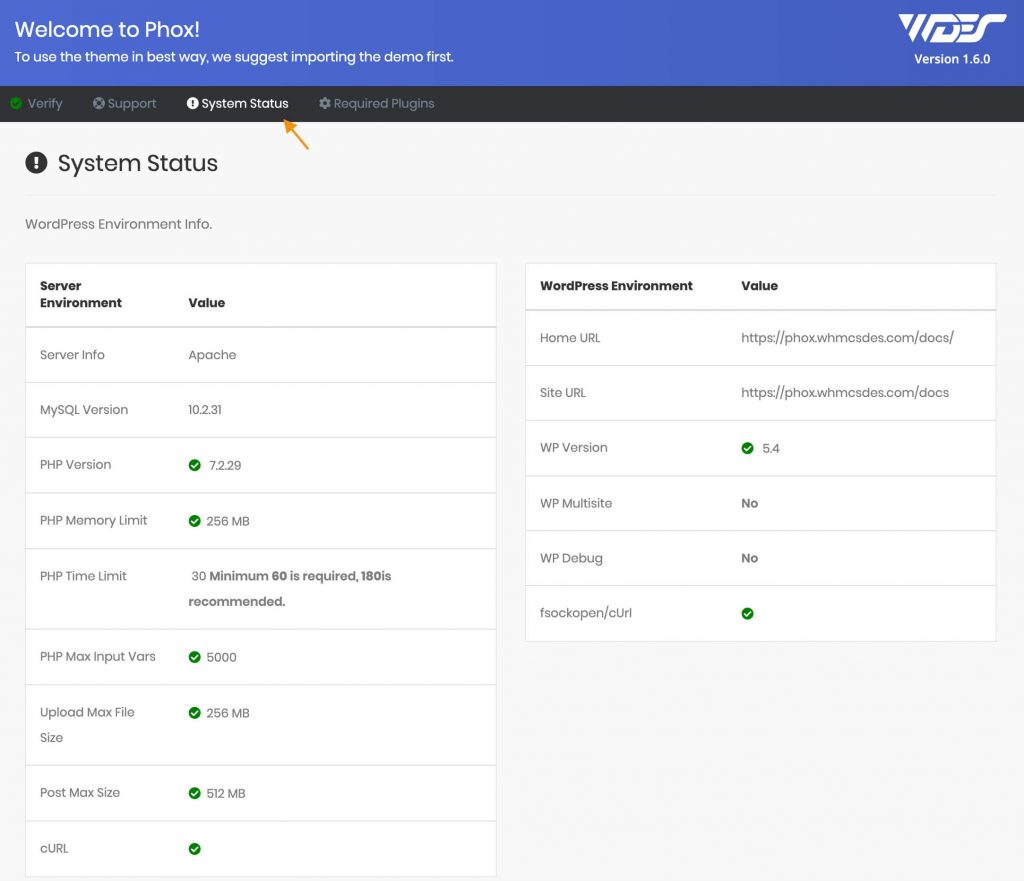Click the 'Server Environment' column header
Viewport: 1024px width, 881px height.
(x=80, y=294)
